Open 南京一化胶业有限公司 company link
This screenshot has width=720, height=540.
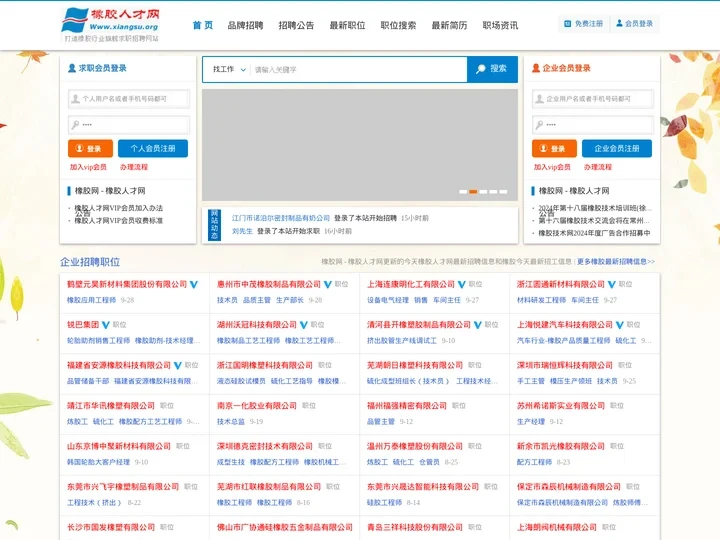[x=257, y=405]
